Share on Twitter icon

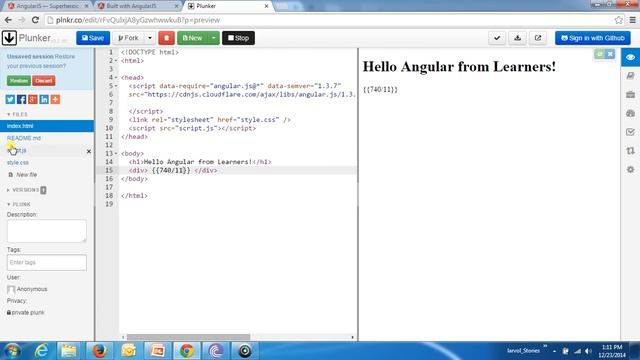(x=10, y=99)
